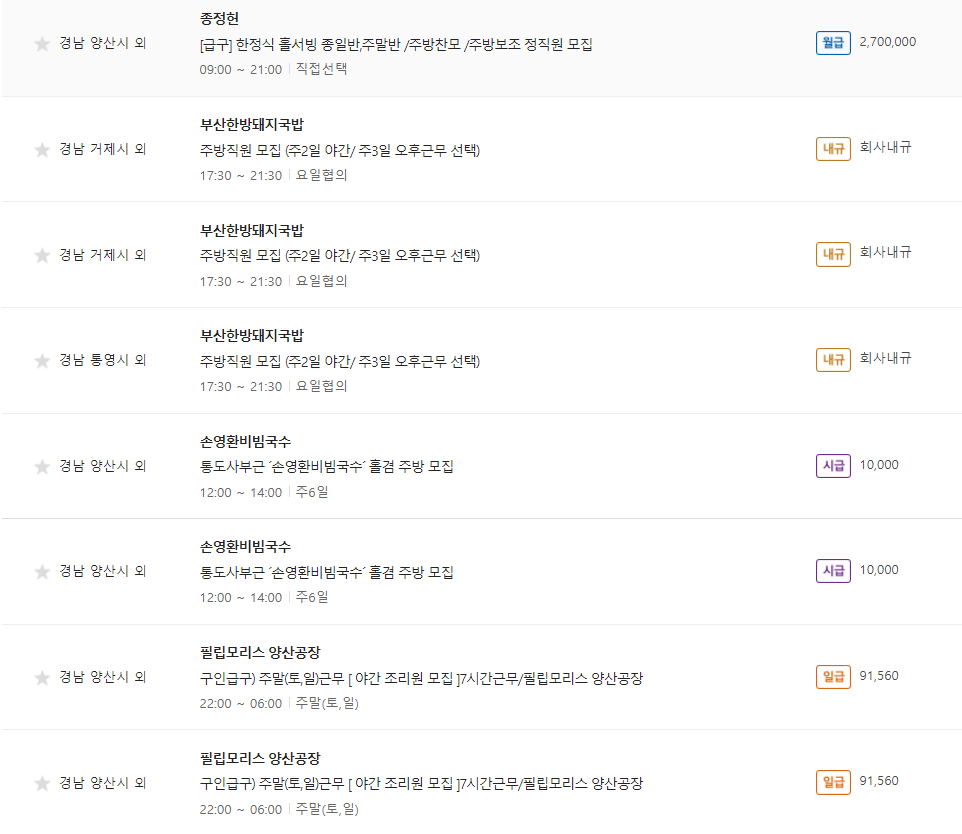
Task: Select 17:30 ~ 21:30 in the 통영시 row
Action: (x=240, y=387)
